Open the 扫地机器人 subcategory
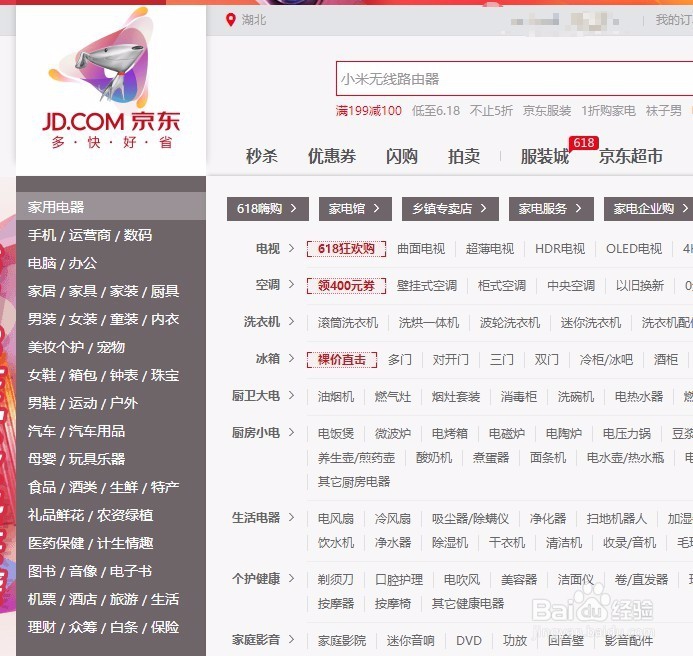This screenshot has width=693, height=656. coord(617,519)
